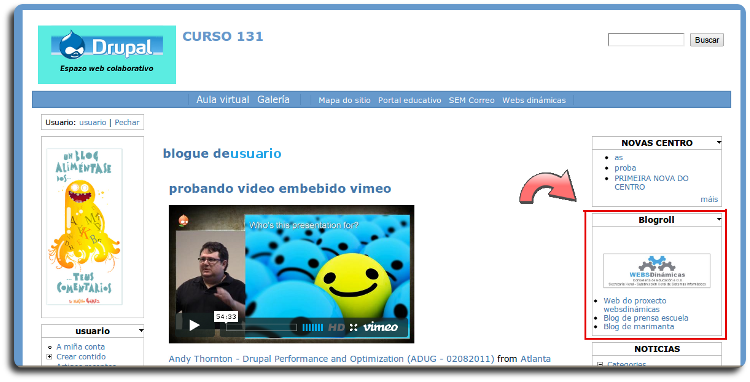Open PRIMEIRA NOVA DO CENTRO link

[651, 183]
